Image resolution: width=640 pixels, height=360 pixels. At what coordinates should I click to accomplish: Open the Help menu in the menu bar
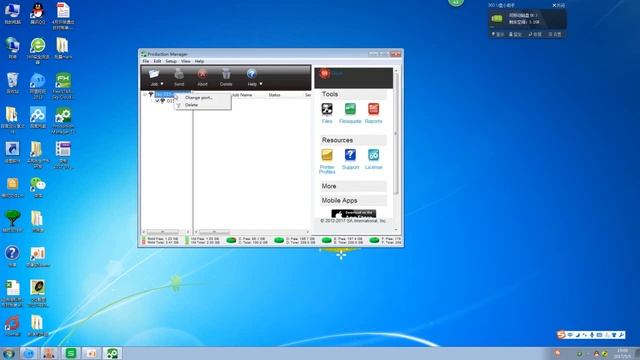click(x=199, y=61)
